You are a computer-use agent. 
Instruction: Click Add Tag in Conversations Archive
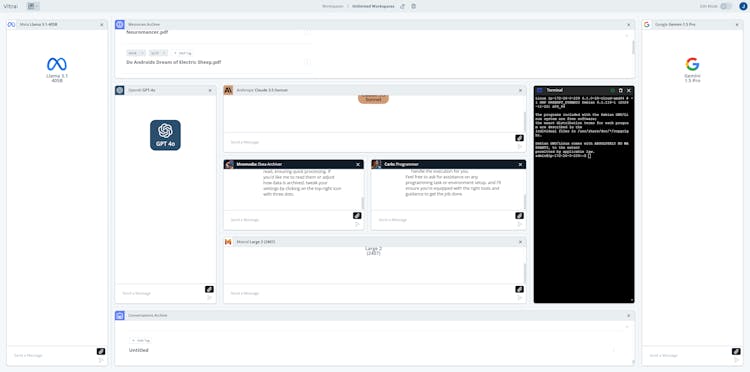point(141,340)
